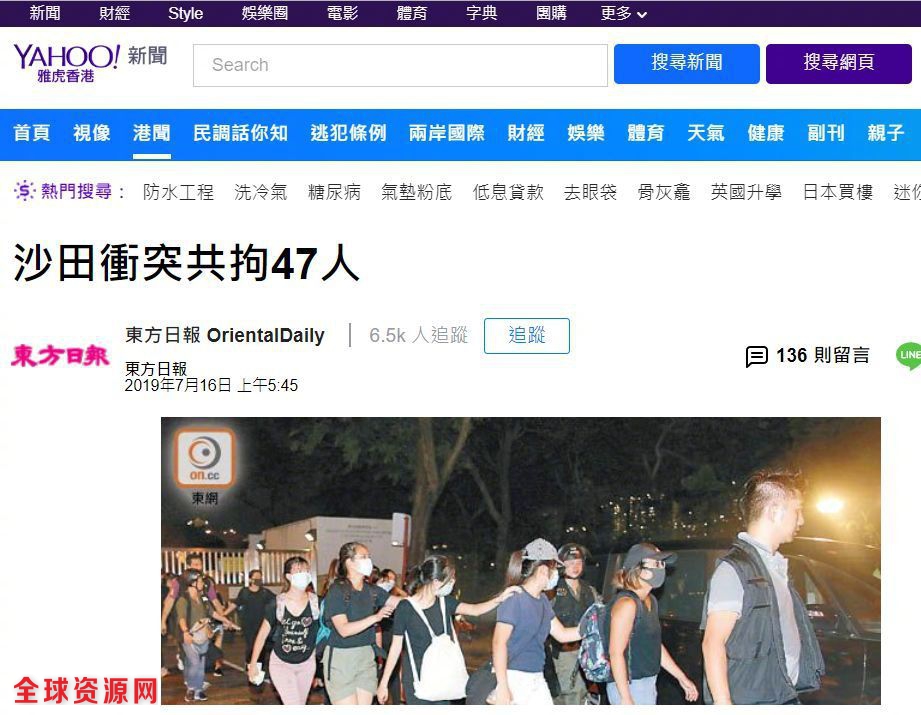The image size is (921, 715).
Task: Click trending search 防水工程
Action: [178, 192]
